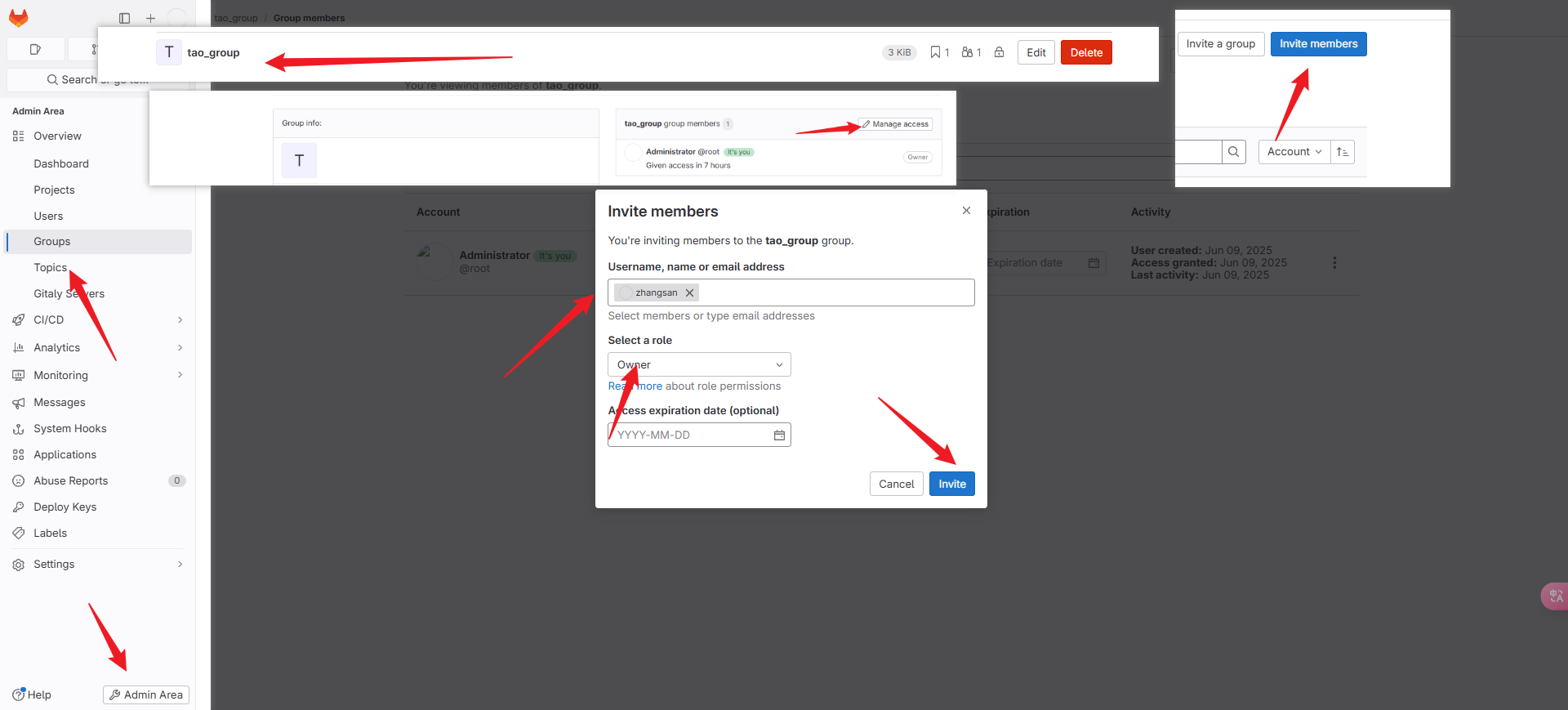Click the Edit button for tao_group
Viewport: 1568px width, 710px height.
[1036, 52]
